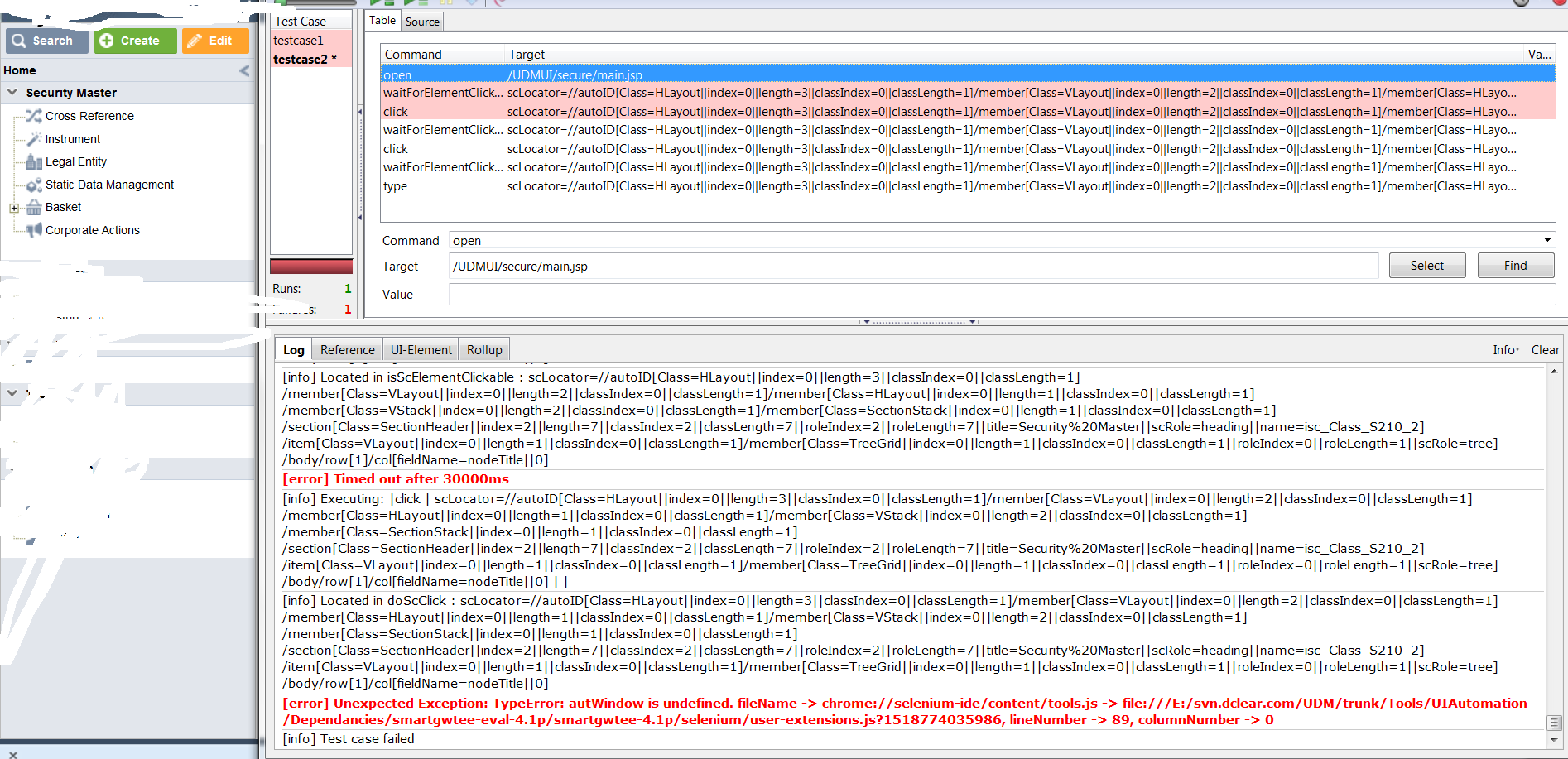Click the Value input field
Viewport: 1568px width, 759px height.
[1001, 295]
